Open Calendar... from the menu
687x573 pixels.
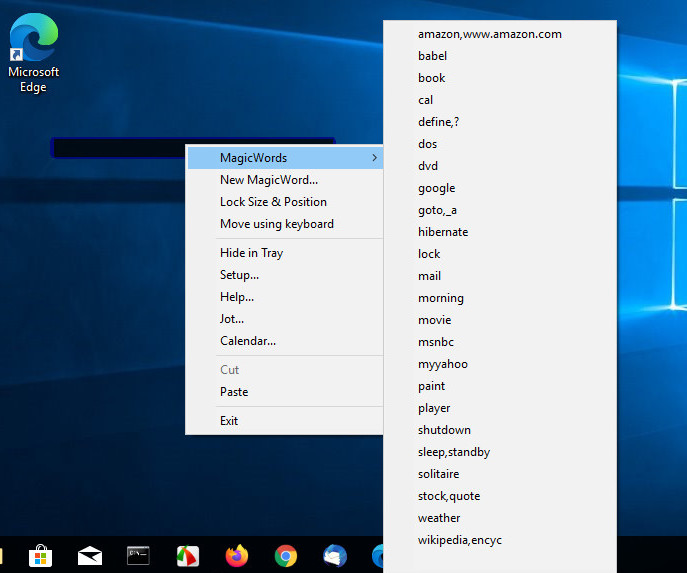tap(285, 341)
